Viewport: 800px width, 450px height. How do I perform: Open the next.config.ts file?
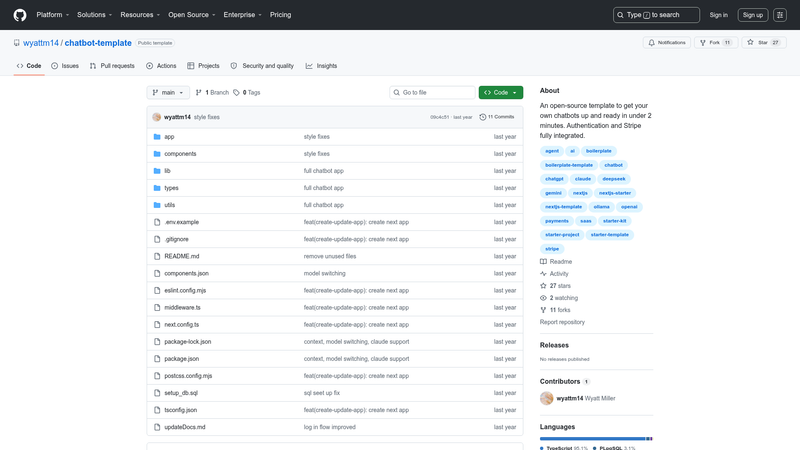[182, 324]
